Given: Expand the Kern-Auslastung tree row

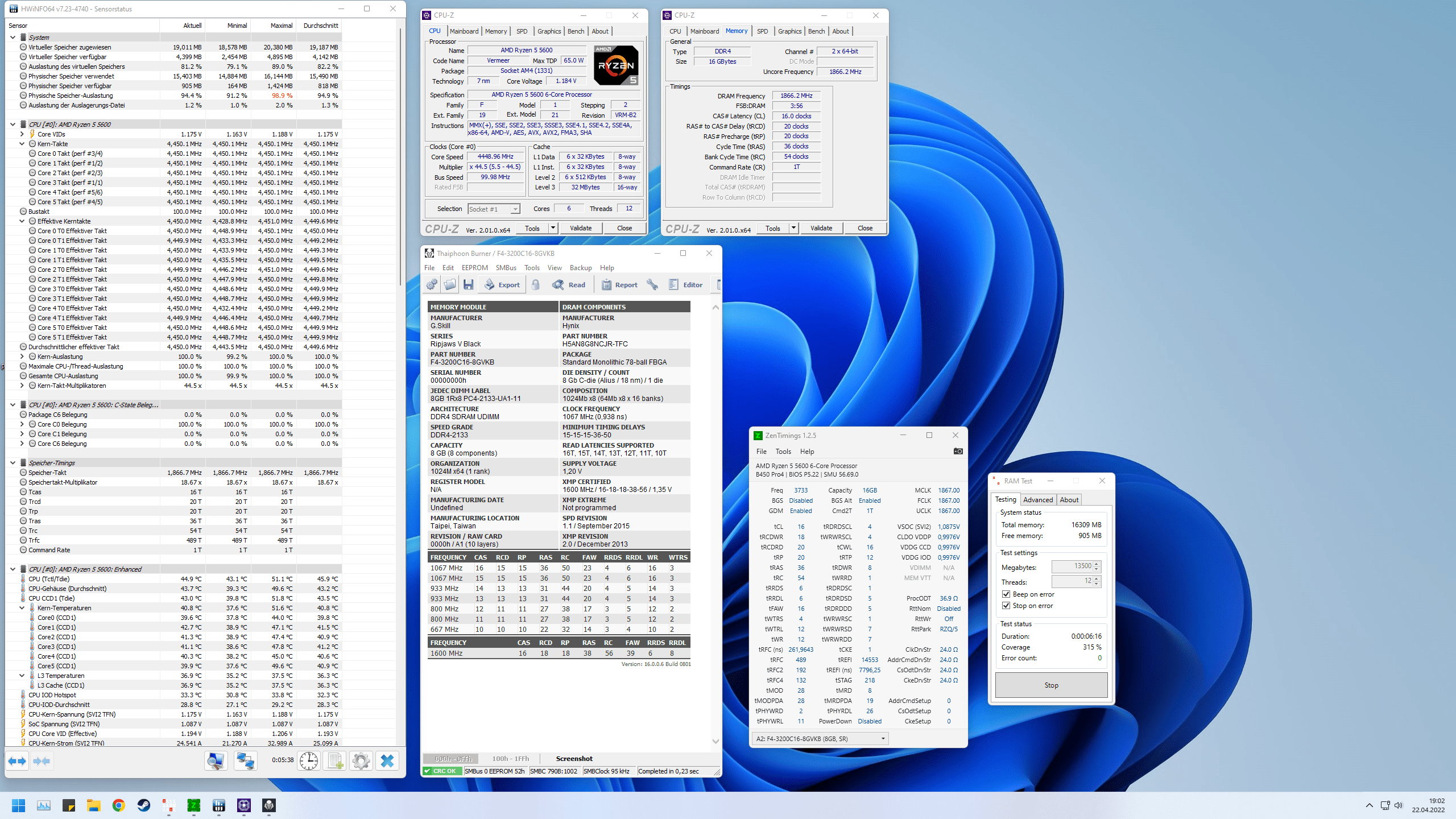Looking at the screenshot, I should point(22,357).
